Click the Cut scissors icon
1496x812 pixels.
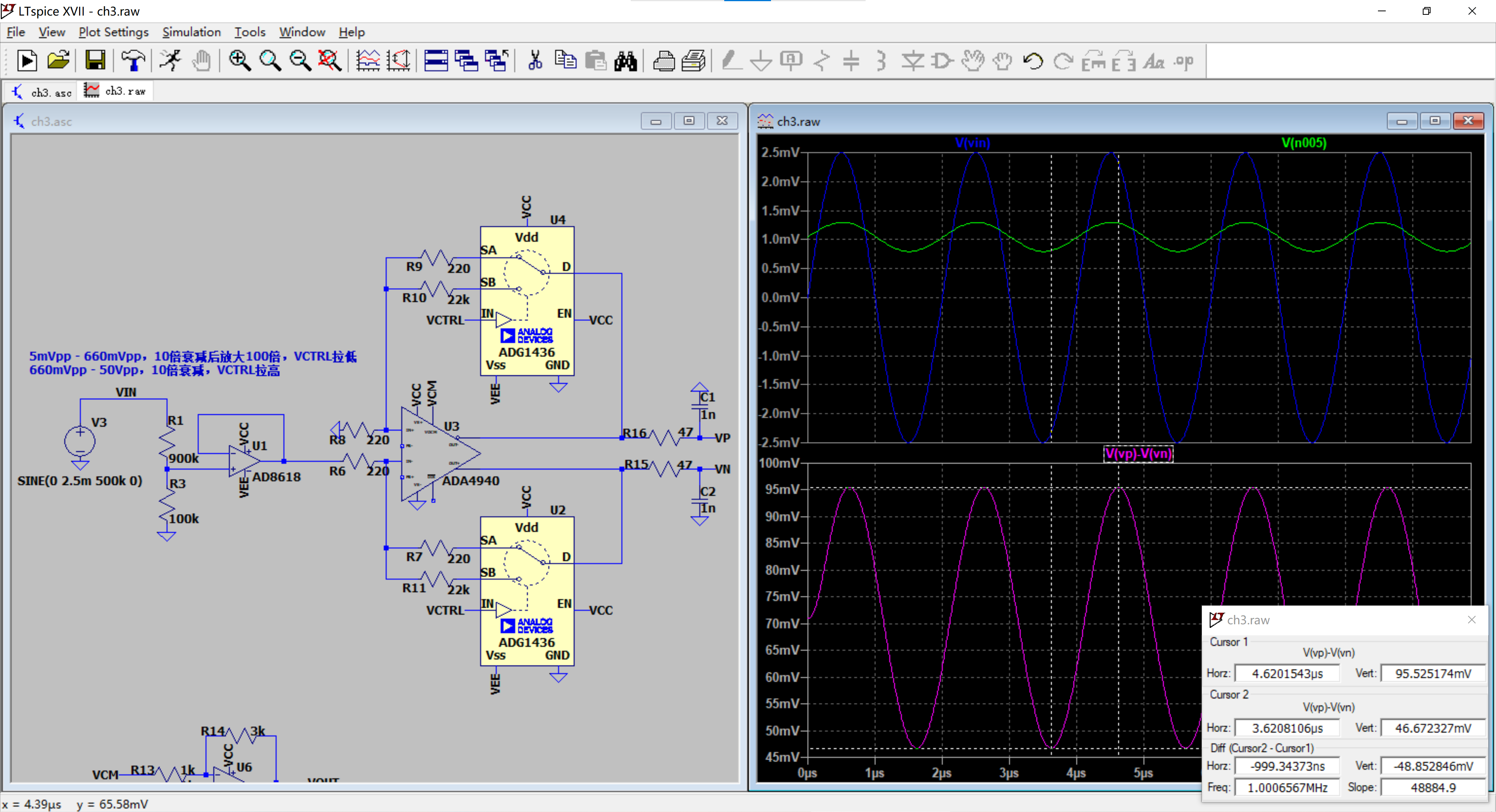535,60
